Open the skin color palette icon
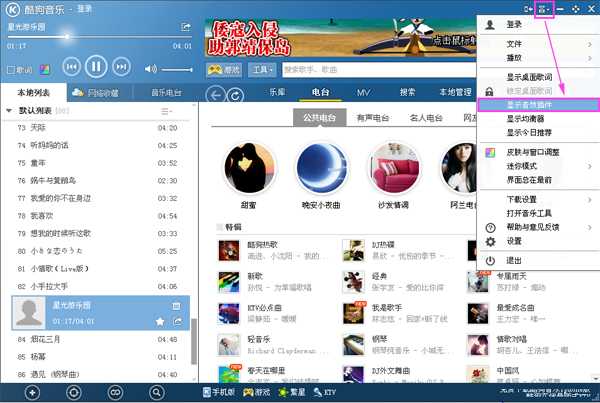The image size is (600, 403). coord(41,70)
